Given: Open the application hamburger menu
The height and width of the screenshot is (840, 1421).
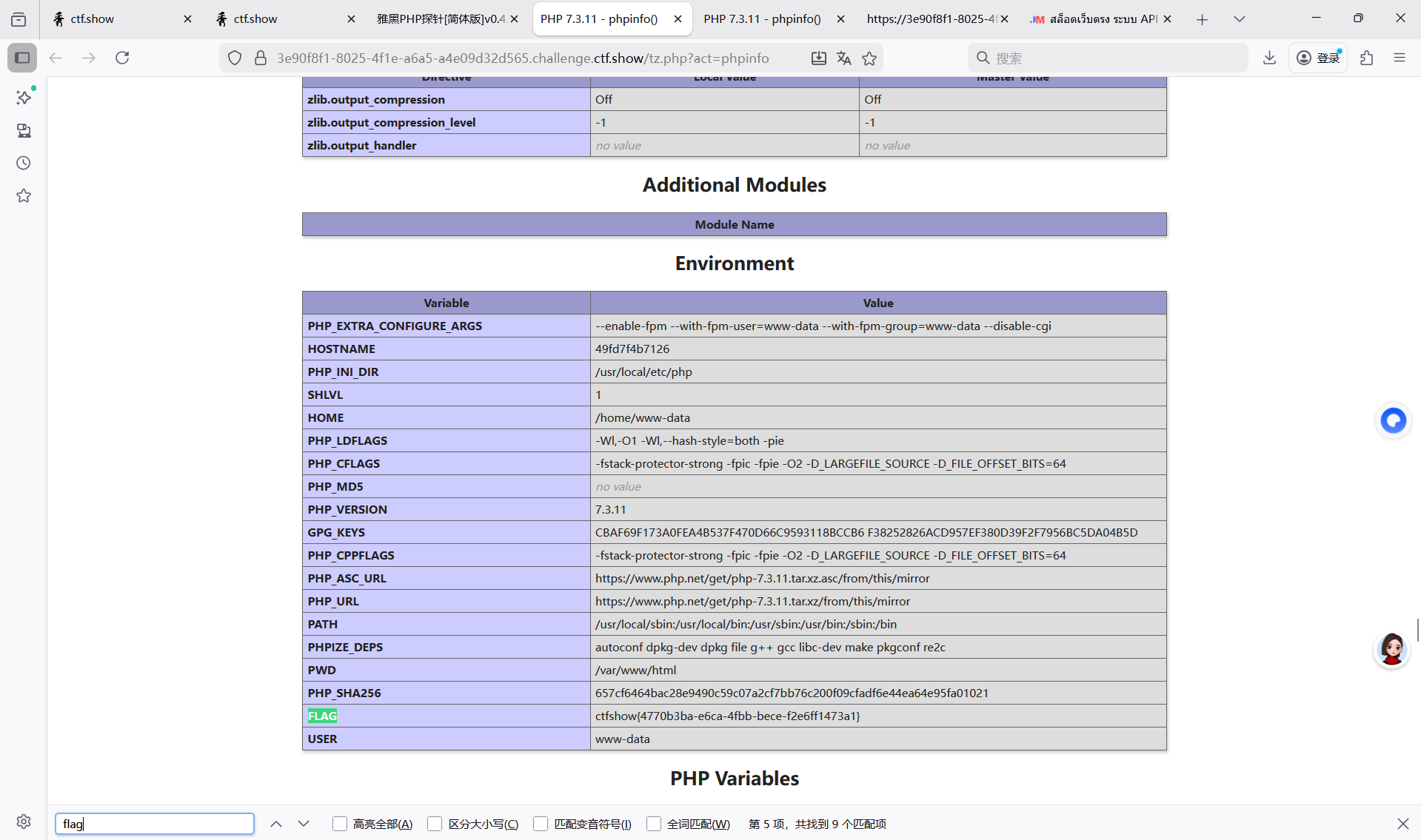Looking at the screenshot, I should click(1400, 58).
